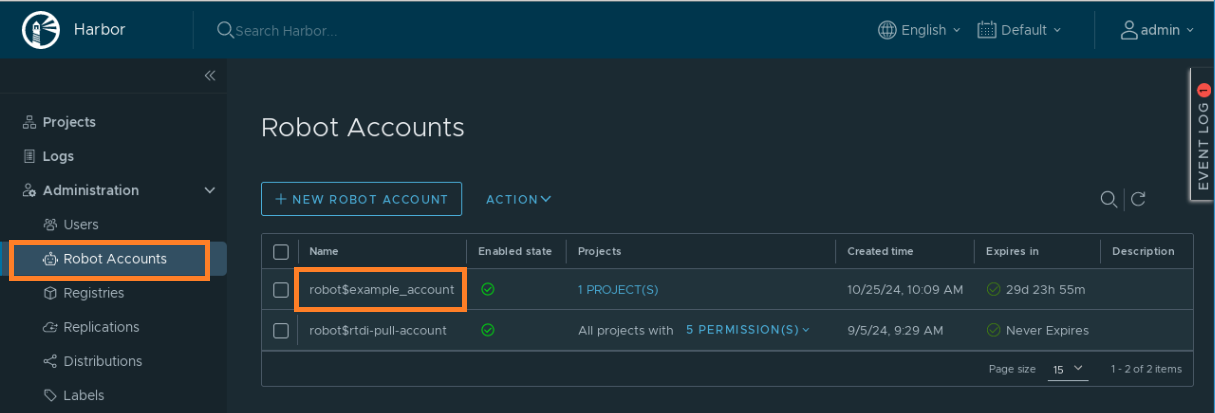Click the Projects icon in sidebar
Image resolution: width=1215 pixels, height=413 pixels.
[29, 122]
